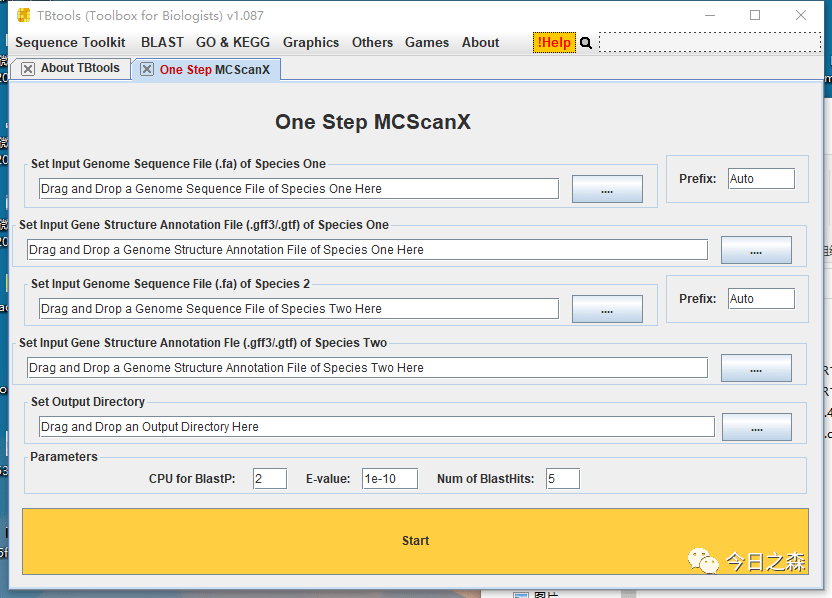The height and width of the screenshot is (598, 832).
Task: Click Species One annotation file field
Action: pos(367,250)
